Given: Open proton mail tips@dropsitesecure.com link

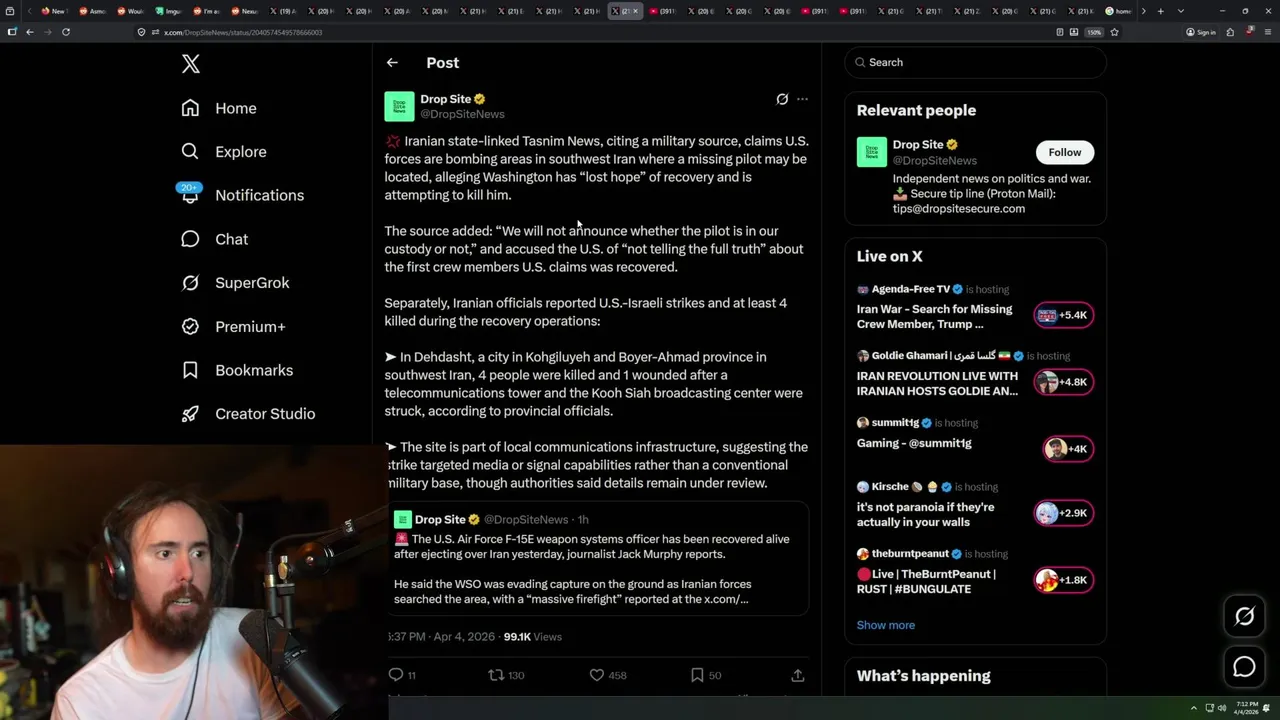Looking at the screenshot, I should pos(959,208).
